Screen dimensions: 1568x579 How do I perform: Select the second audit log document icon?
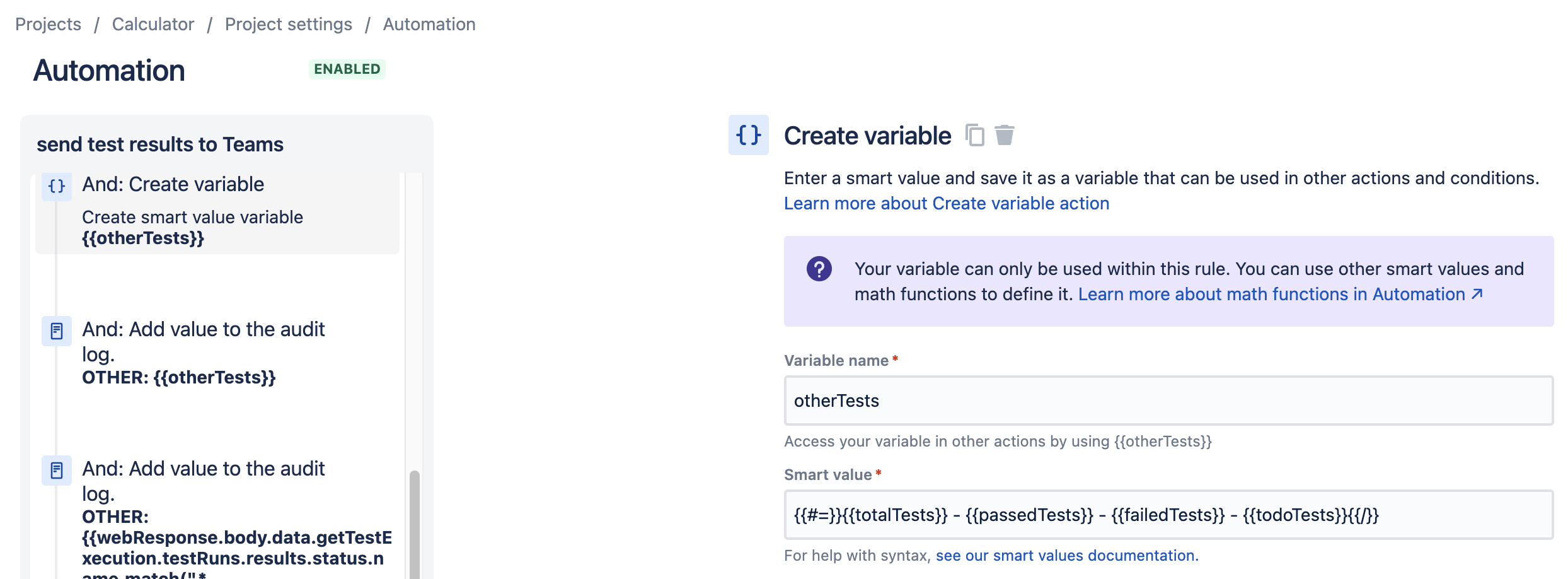57,471
